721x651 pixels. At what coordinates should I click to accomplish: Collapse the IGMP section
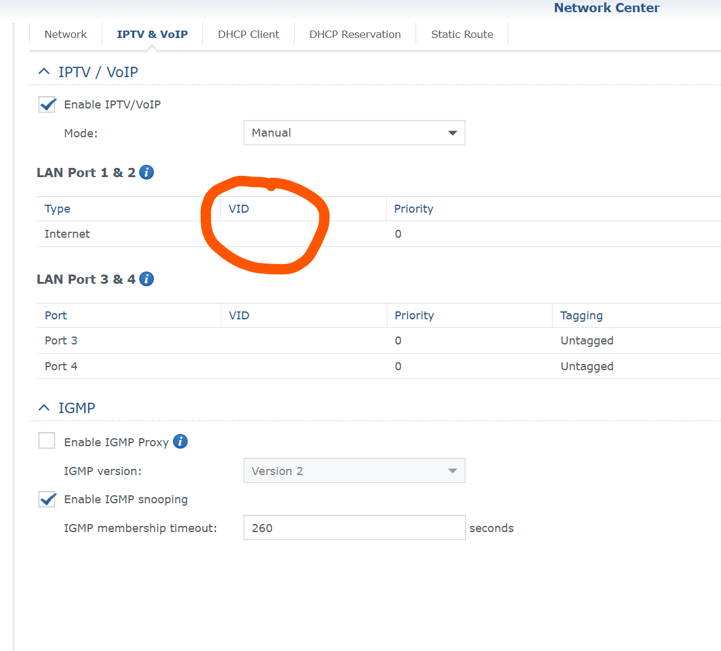(x=44, y=408)
